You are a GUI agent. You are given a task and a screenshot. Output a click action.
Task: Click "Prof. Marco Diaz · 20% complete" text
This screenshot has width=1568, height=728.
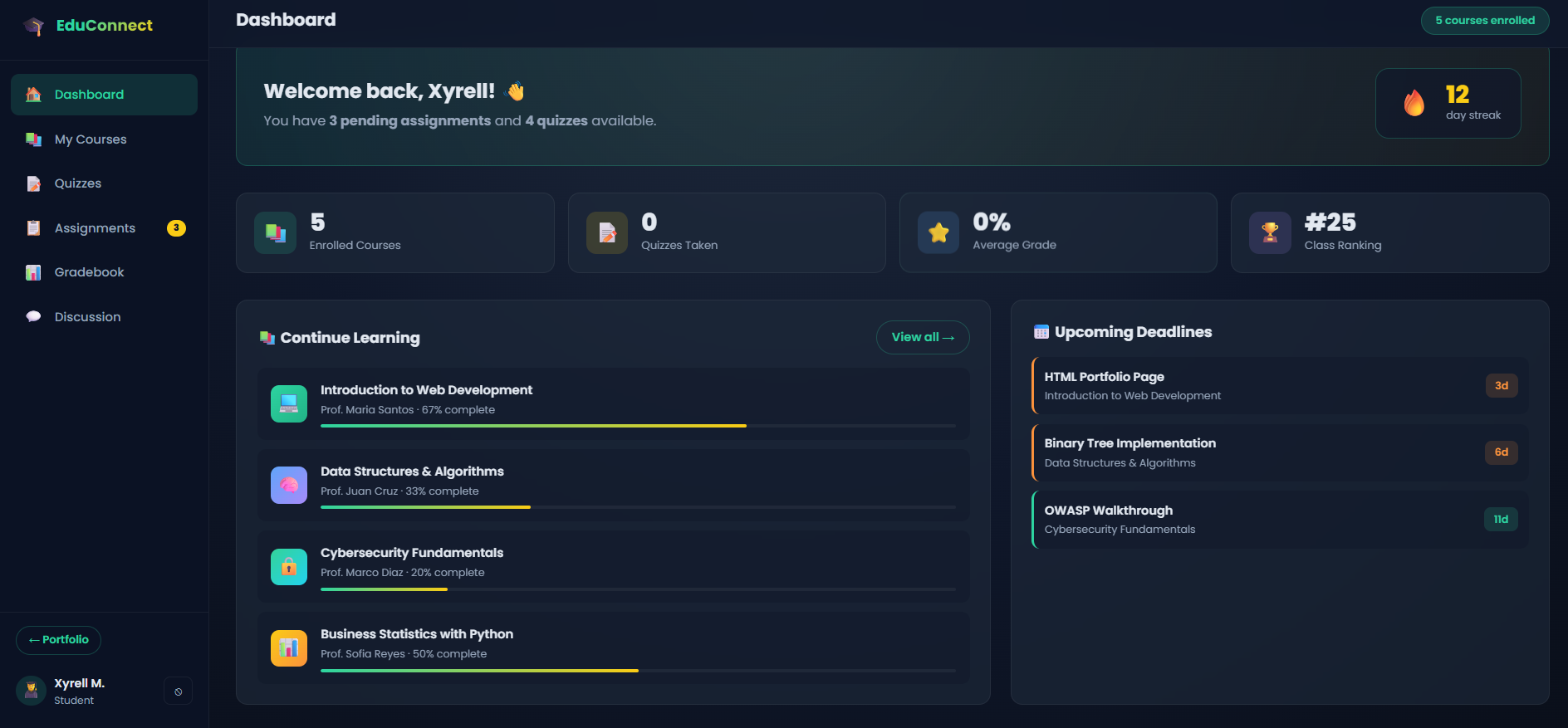coord(403,573)
